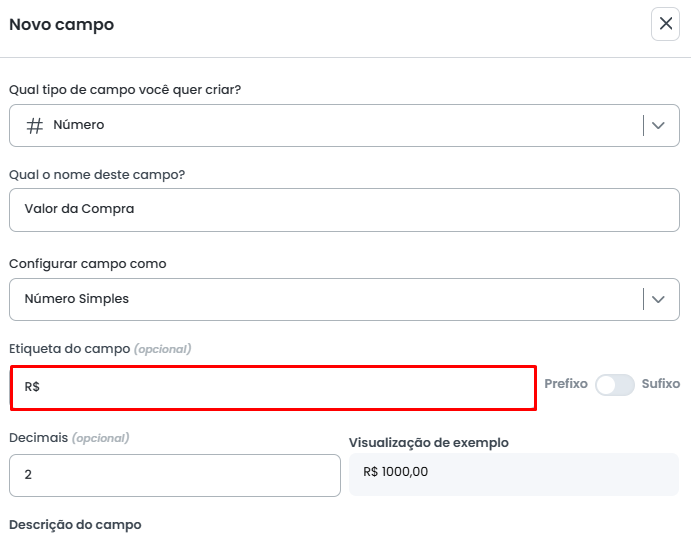Focus the Valor da Compra name field
The height and width of the screenshot is (537, 691).
click(x=344, y=210)
